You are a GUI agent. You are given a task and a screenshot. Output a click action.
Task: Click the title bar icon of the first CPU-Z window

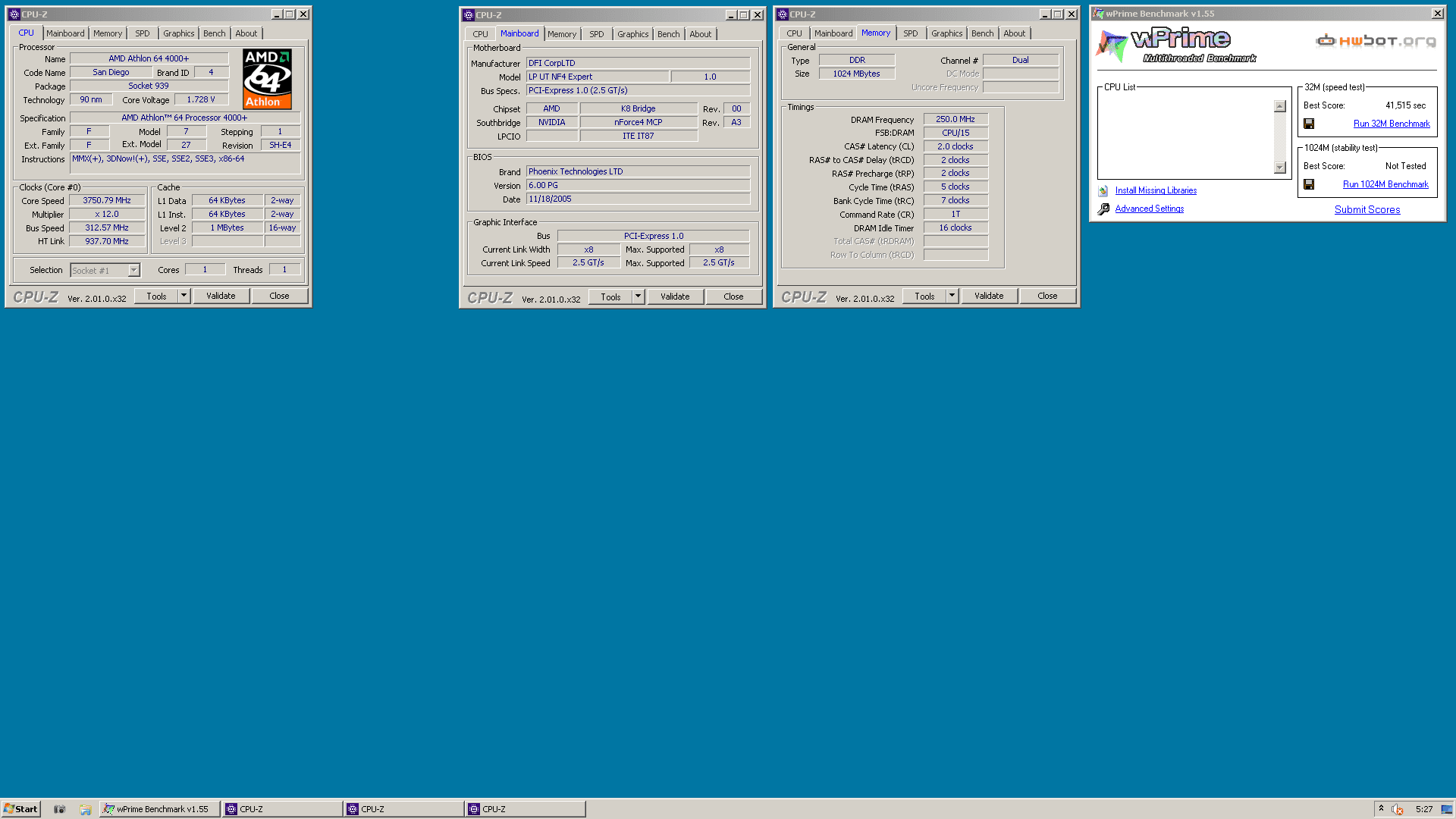coord(14,14)
